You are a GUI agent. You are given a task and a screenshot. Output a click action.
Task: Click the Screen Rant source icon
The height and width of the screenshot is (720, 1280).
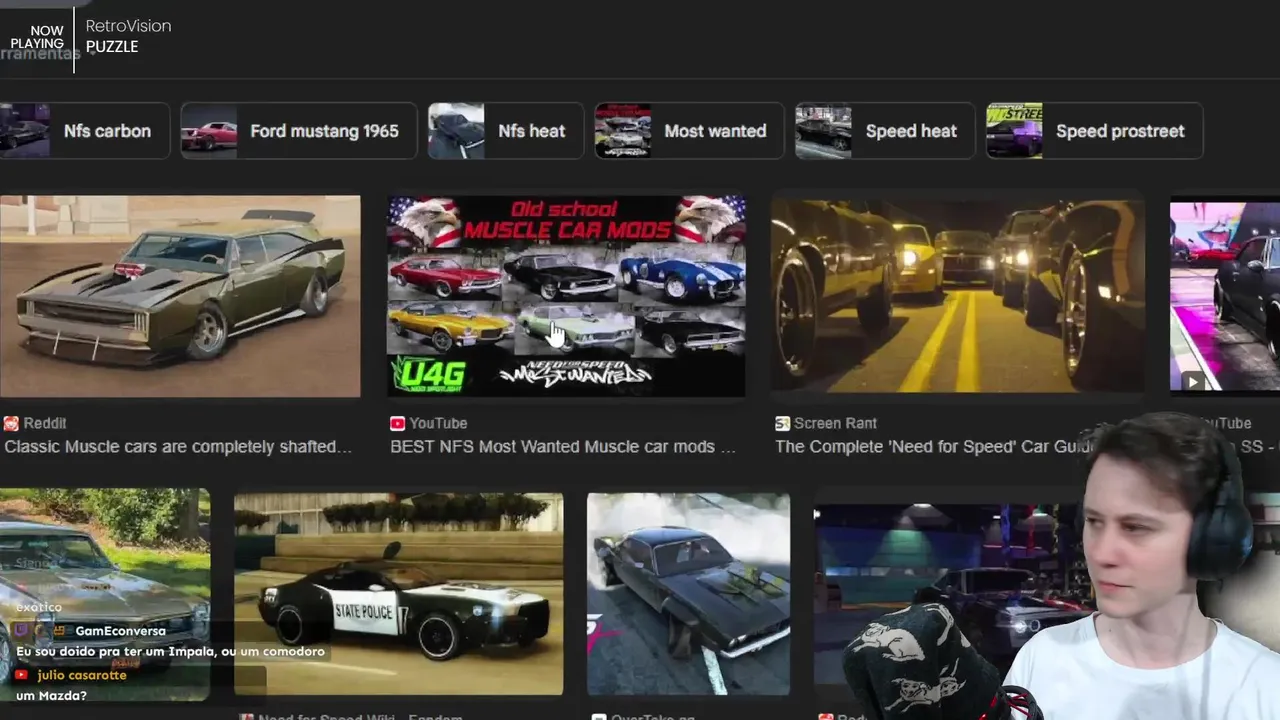coord(782,423)
